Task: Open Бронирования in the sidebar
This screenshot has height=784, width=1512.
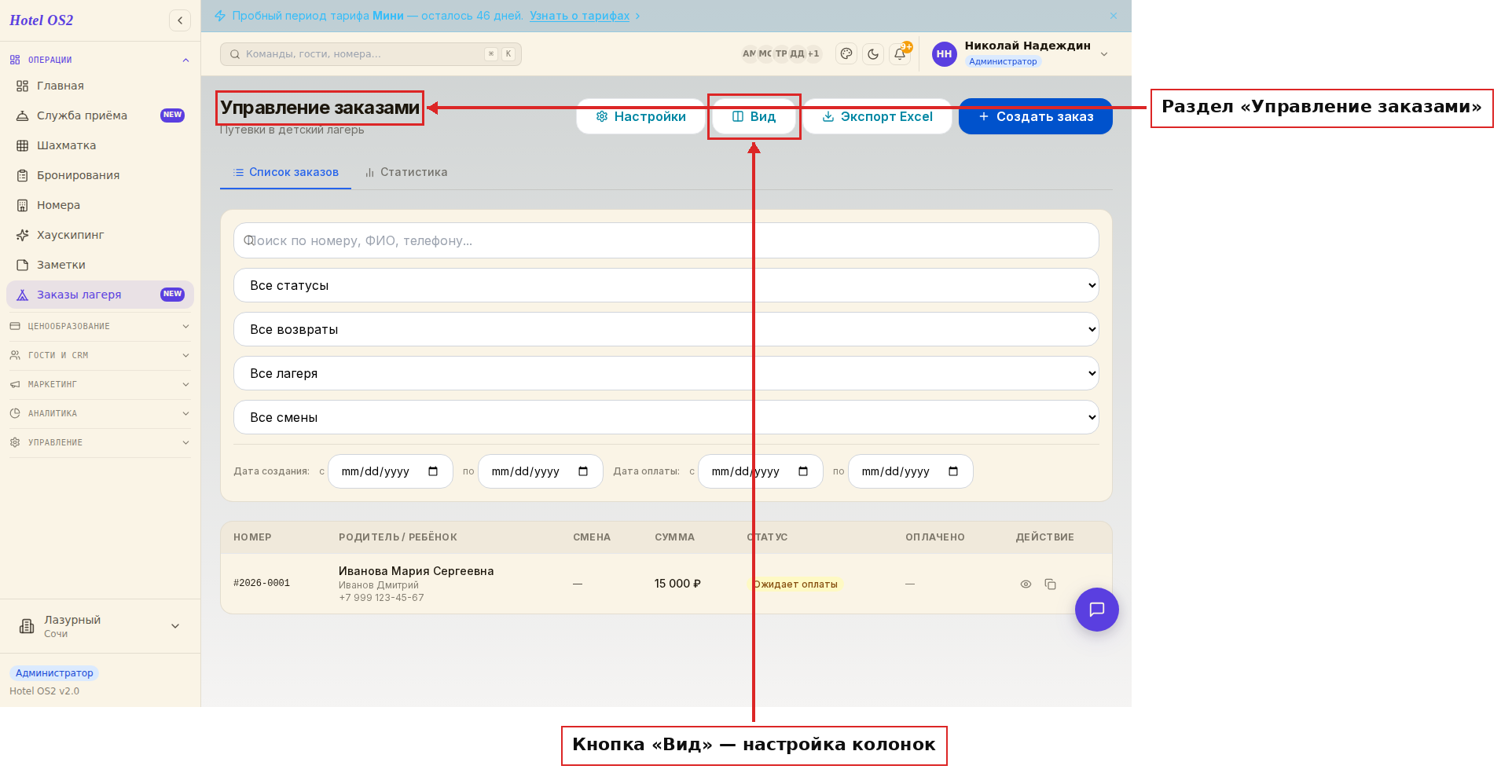Action: (100, 175)
